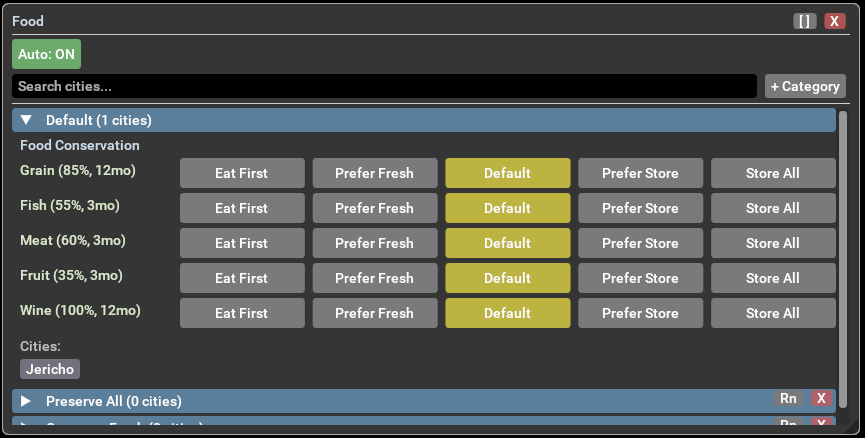Choose Store All for Grain
Screen dimensions: 865x438
click(773, 173)
